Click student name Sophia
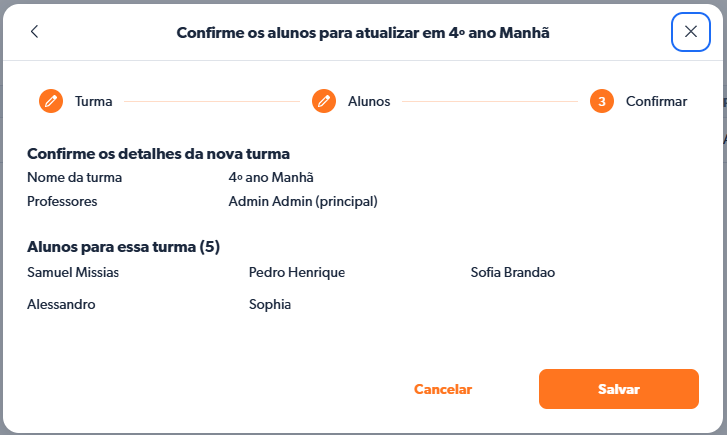 point(270,304)
